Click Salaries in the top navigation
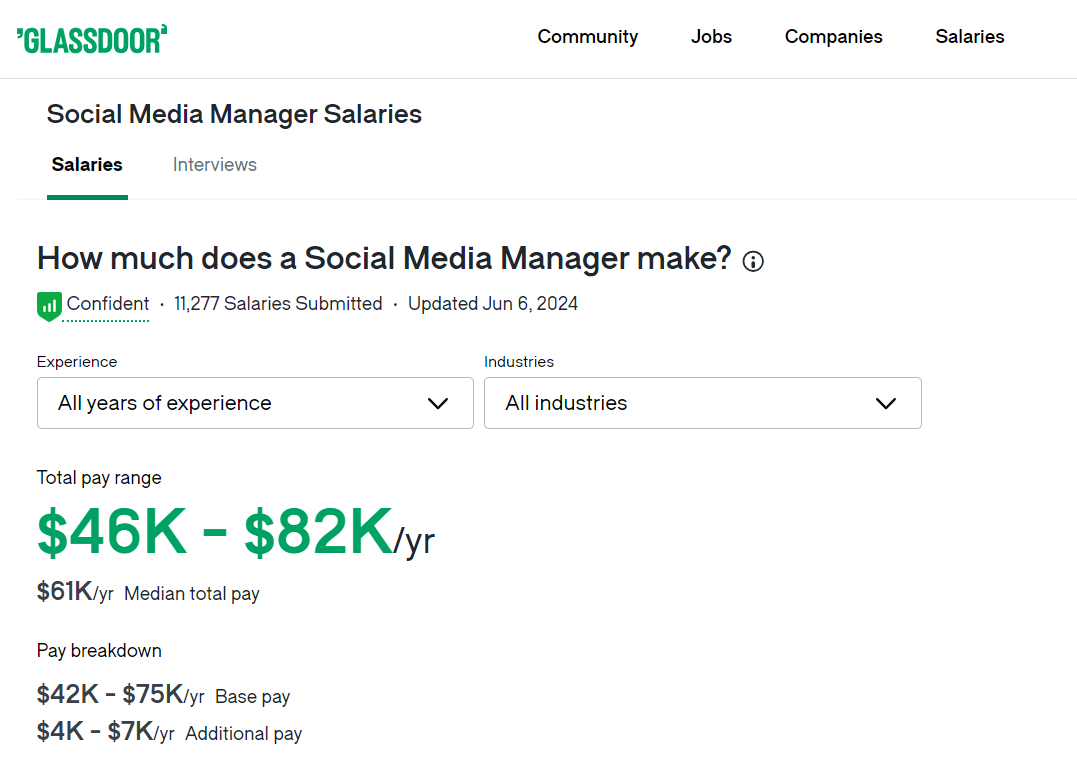 click(969, 37)
